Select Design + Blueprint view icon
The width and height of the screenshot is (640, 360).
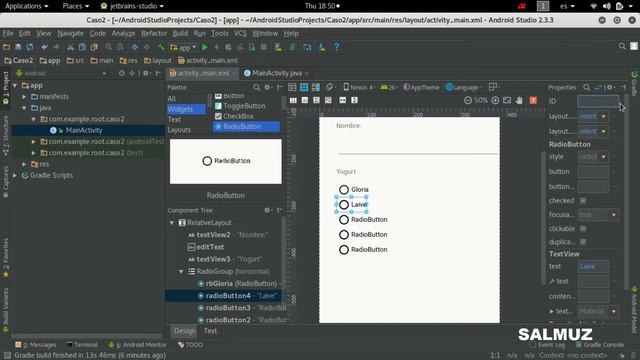pos(316,87)
